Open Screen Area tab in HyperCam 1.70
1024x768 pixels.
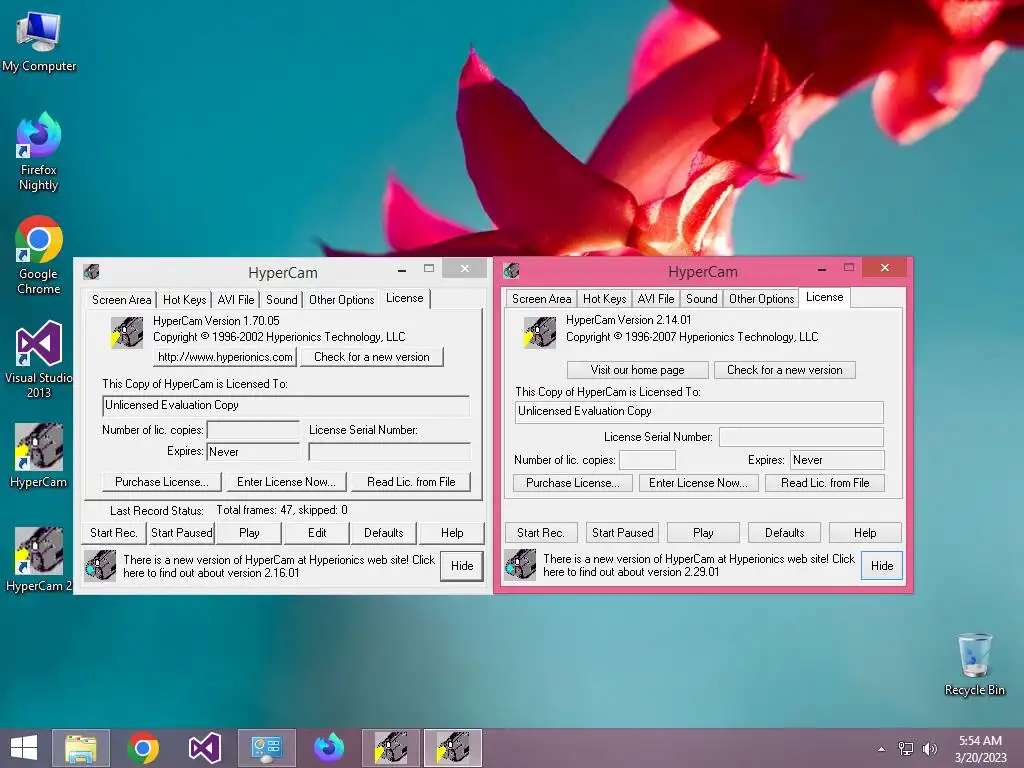click(121, 300)
